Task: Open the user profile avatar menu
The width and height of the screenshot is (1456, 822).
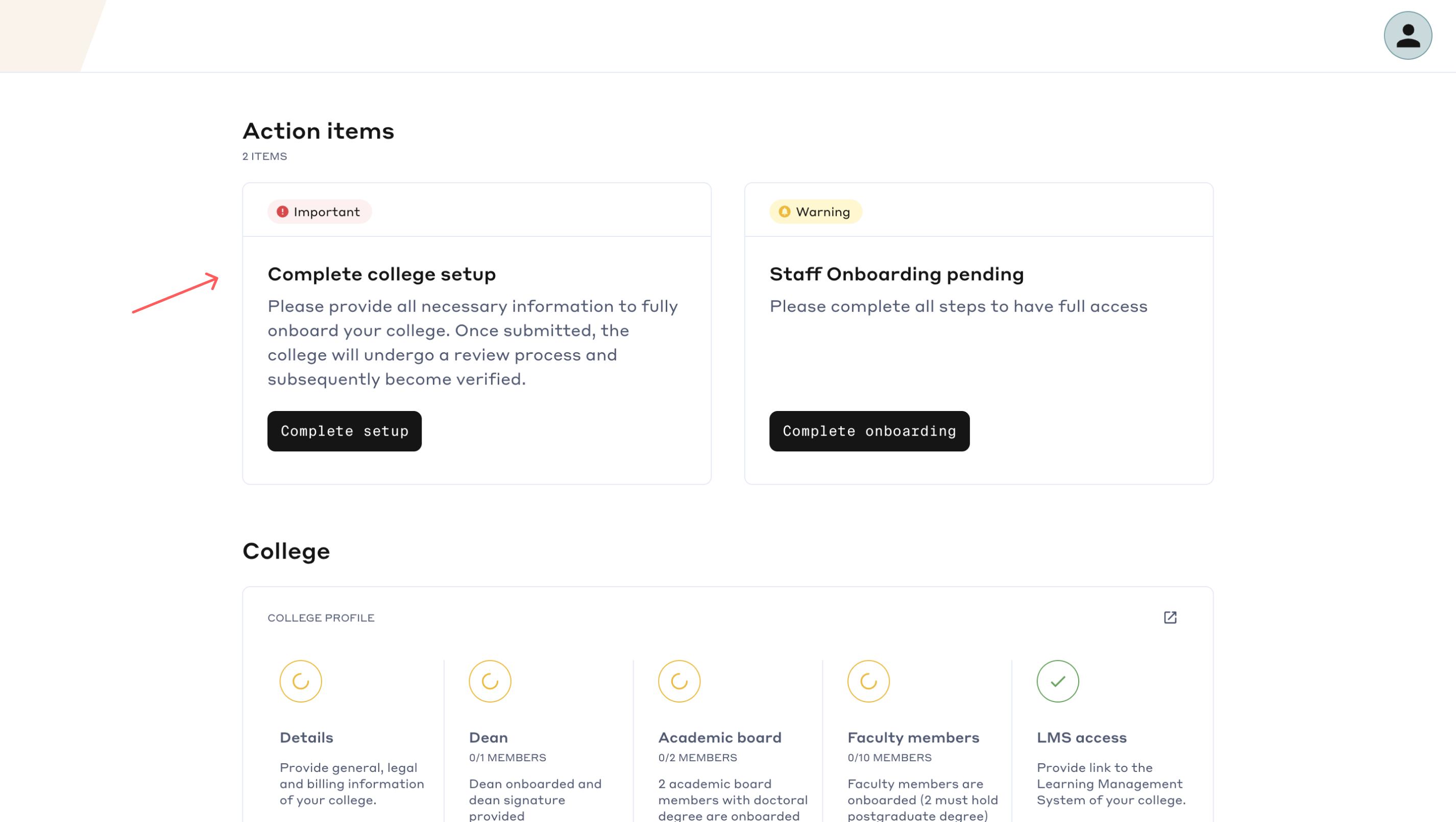Action: [1408, 36]
